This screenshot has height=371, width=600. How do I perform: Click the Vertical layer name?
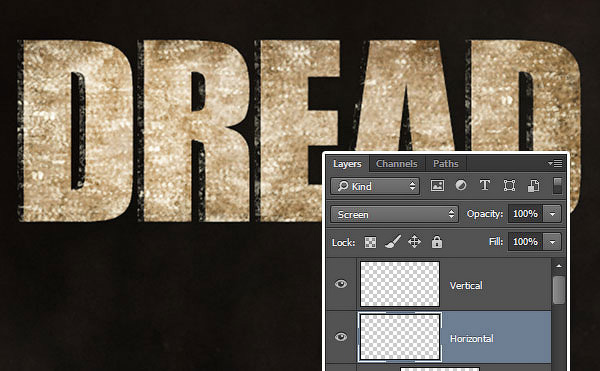coord(466,285)
